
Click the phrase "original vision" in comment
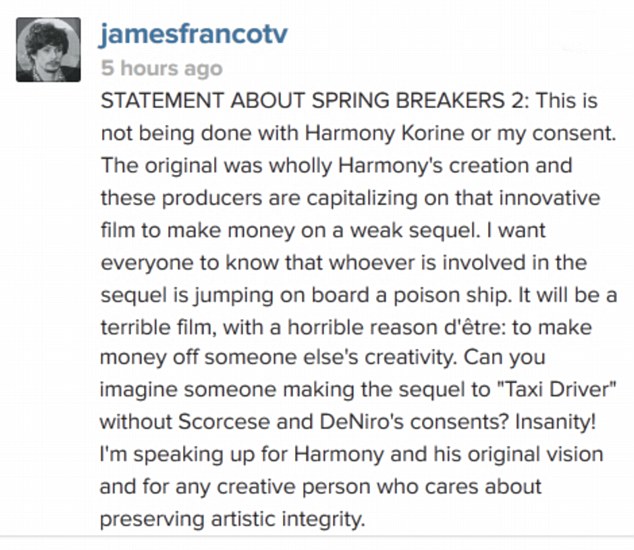click(535, 455)
